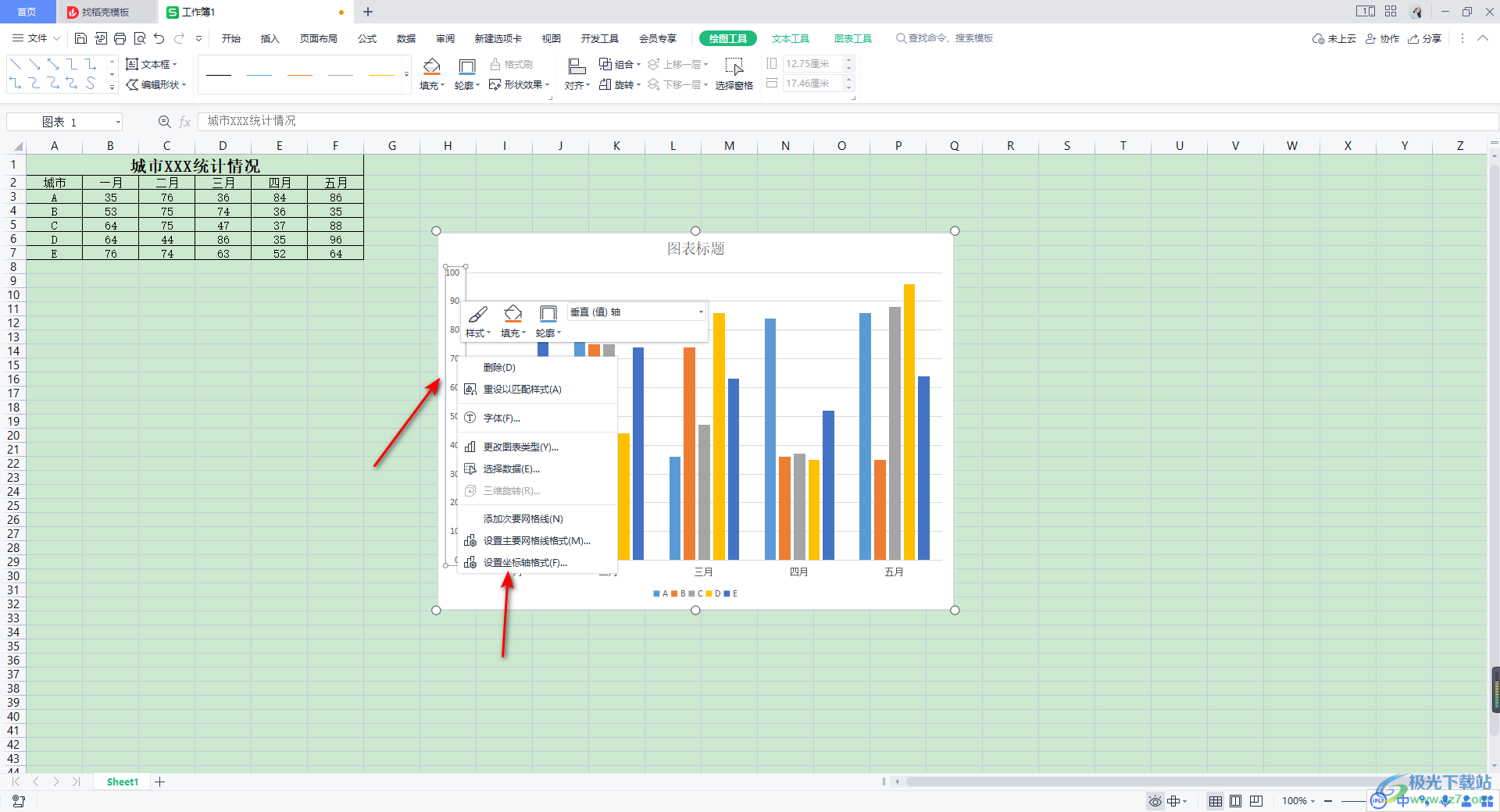This screenshot has width=1500, height=812.
Task: Choose Format Axis (设置坐标轴格式)
Action: point(537,562)
